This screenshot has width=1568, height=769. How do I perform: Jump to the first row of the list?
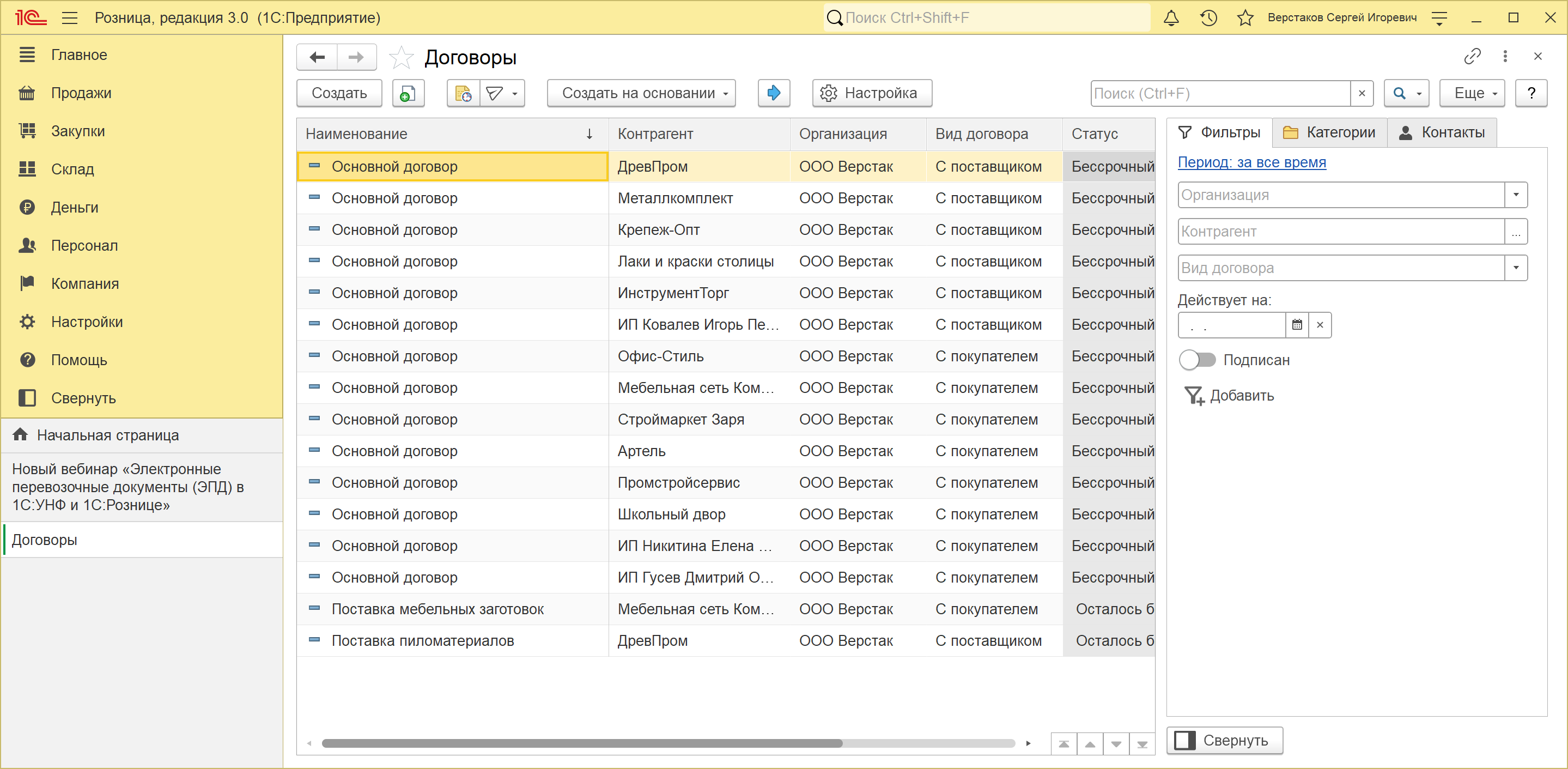point(1064,744)
